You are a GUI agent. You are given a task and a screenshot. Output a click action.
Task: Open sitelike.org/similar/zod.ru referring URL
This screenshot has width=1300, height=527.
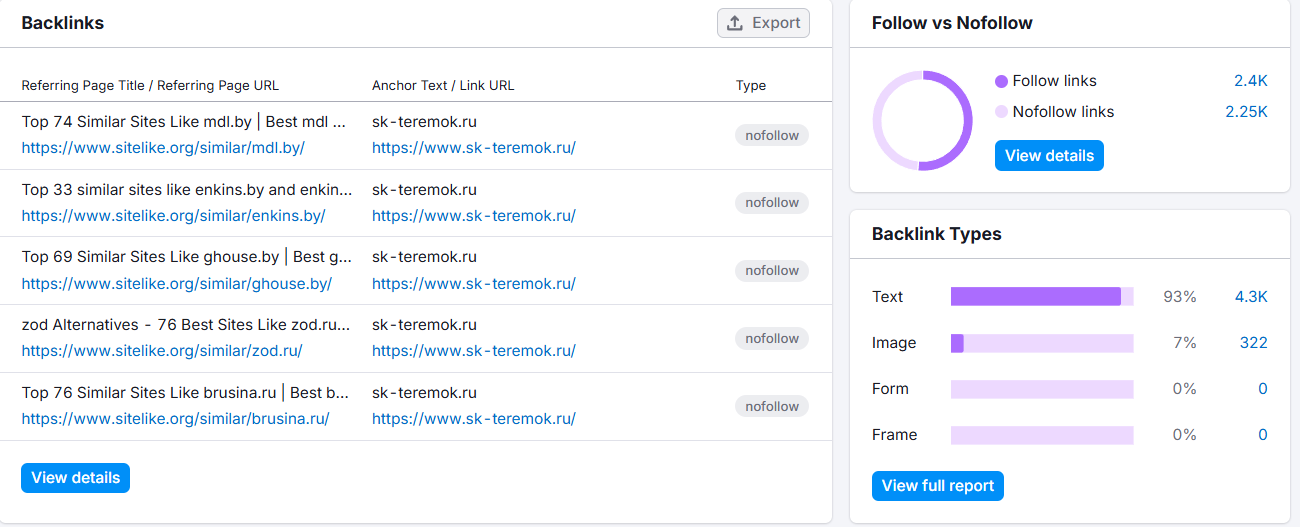pyautogui.click(x=162, y=351)
